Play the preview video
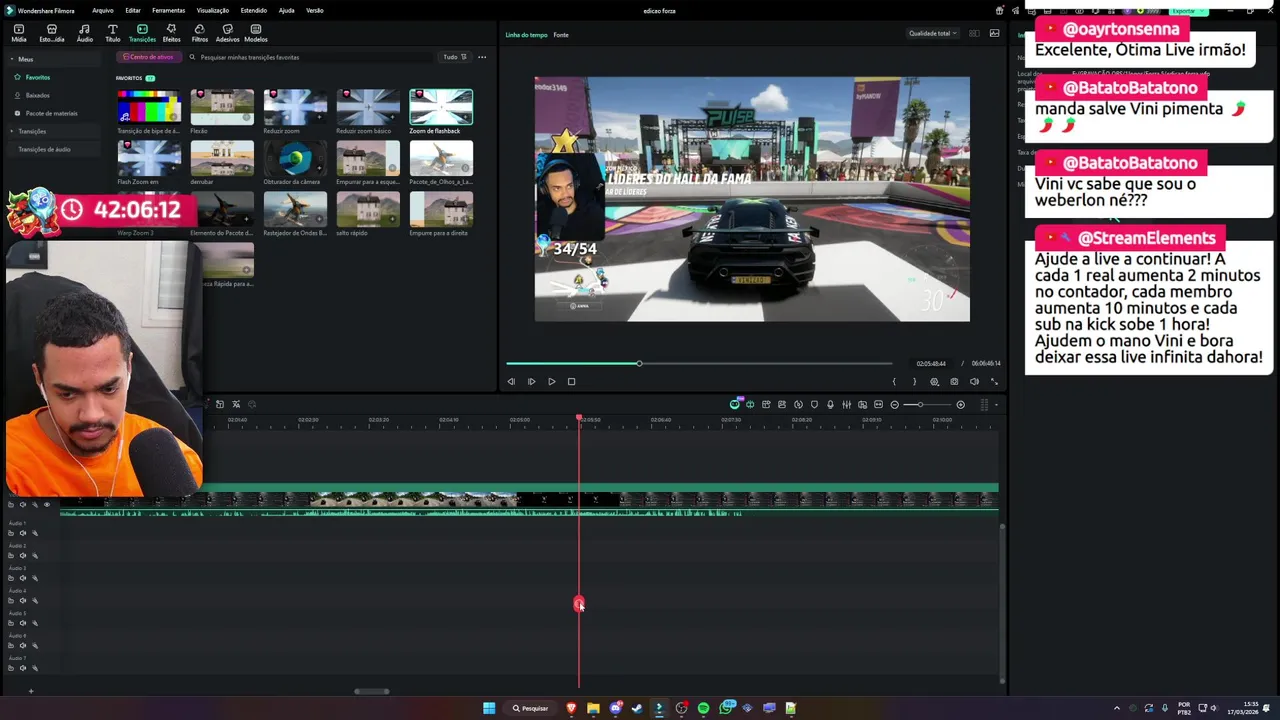The height and width of the screenshot is (720, 1280). tap(551, 381)
